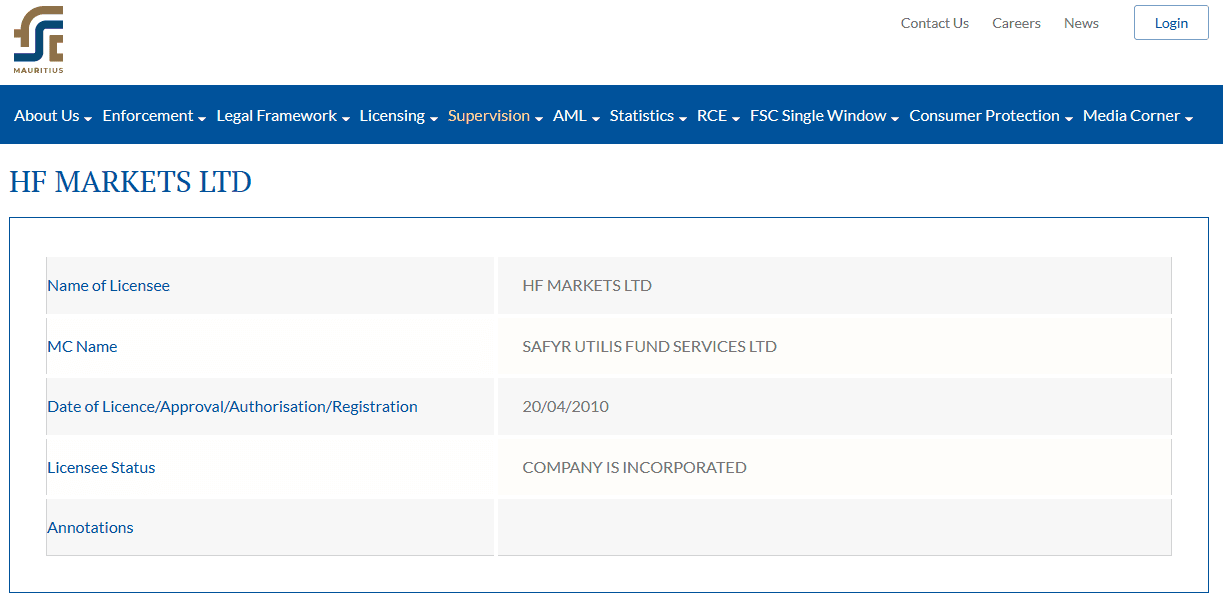Viewport: 1223px width, 604px height.
Task: Open the Statistics menu item
Action: click(648, 116)
